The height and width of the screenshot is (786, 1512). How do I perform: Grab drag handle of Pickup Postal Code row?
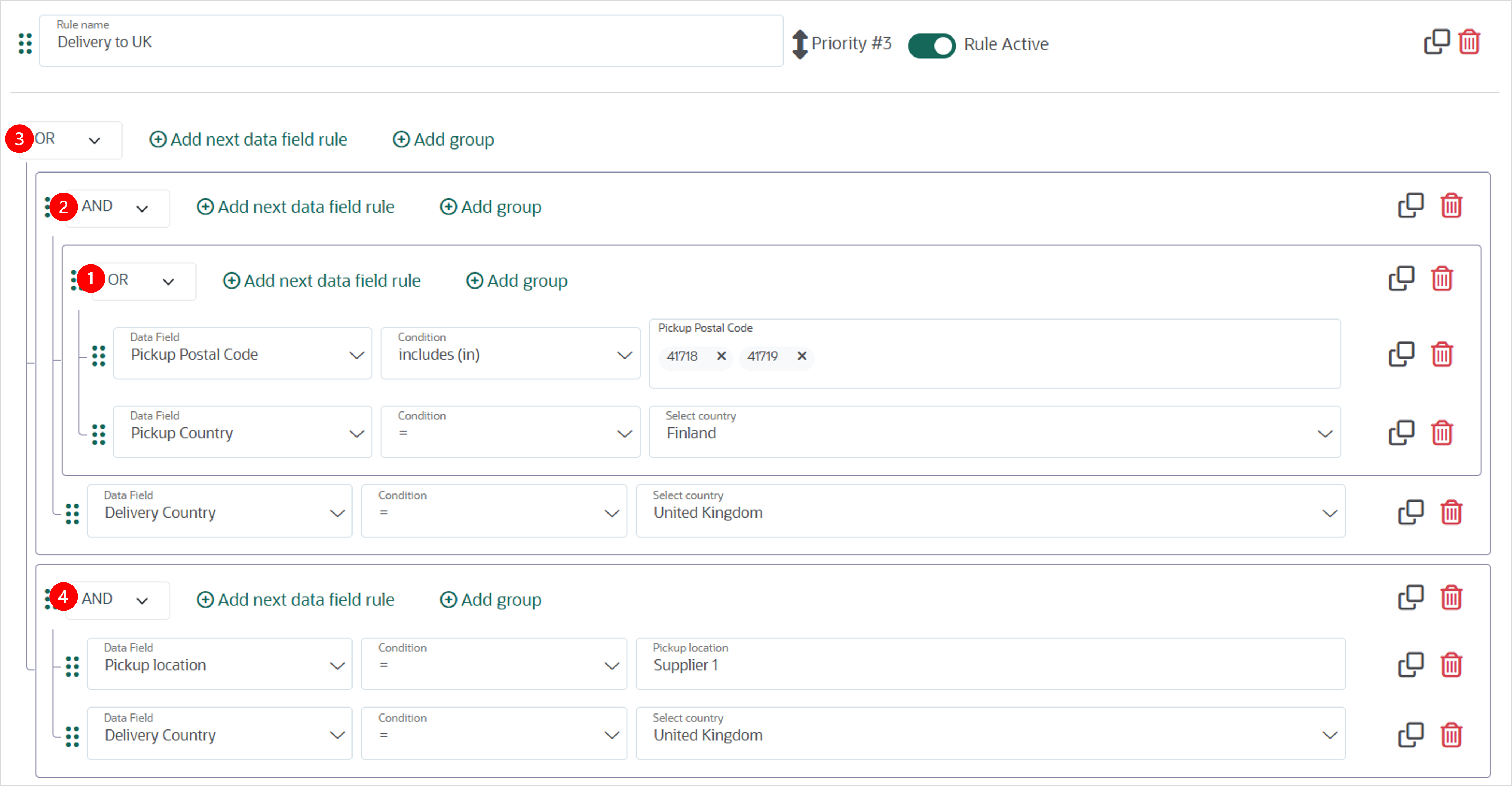coord(98,356)
